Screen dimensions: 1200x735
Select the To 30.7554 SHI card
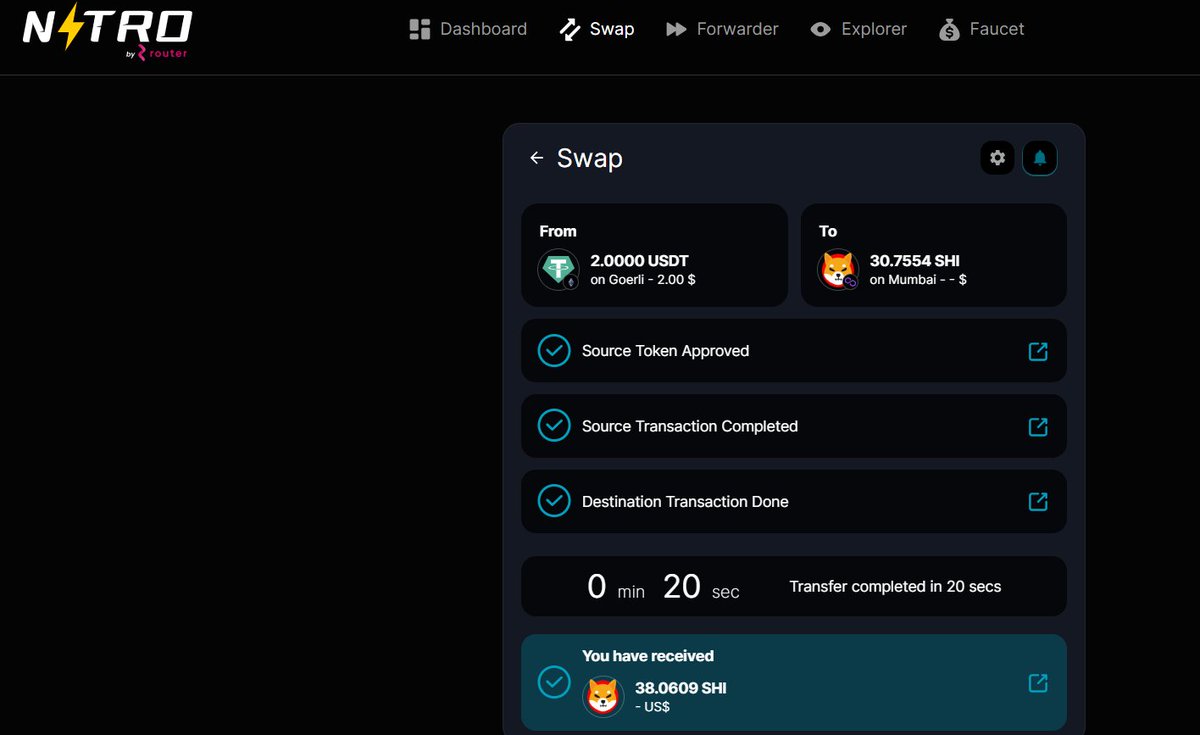pos(934,255)
